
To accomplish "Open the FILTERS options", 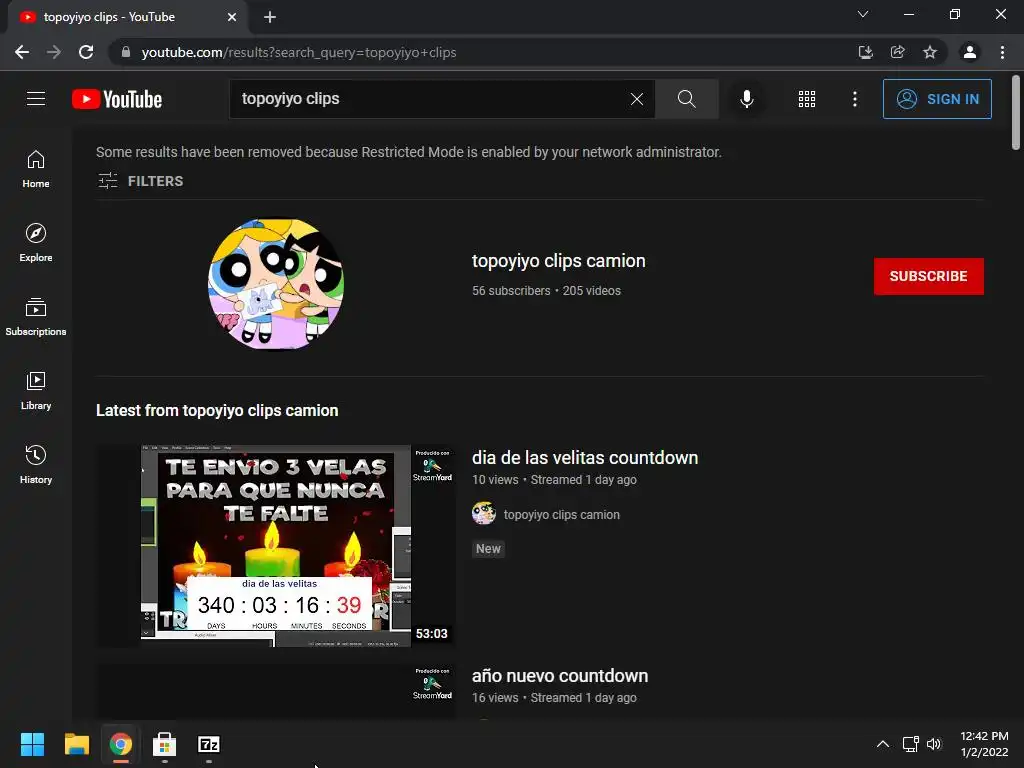I will (141, 181).
